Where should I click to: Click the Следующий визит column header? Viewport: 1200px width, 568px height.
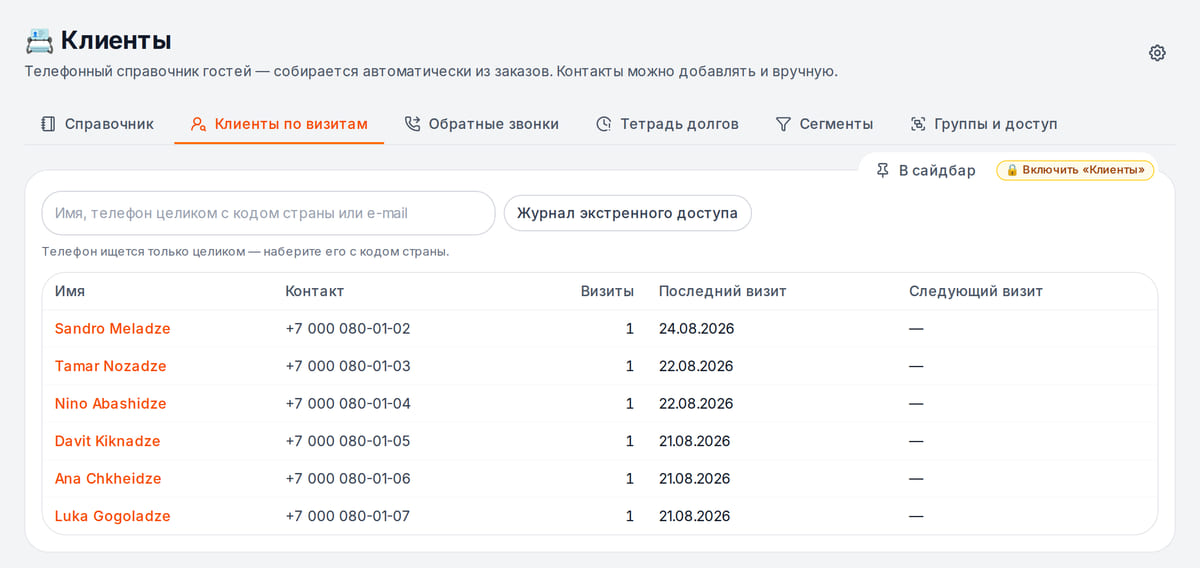[x=976, y=291]
